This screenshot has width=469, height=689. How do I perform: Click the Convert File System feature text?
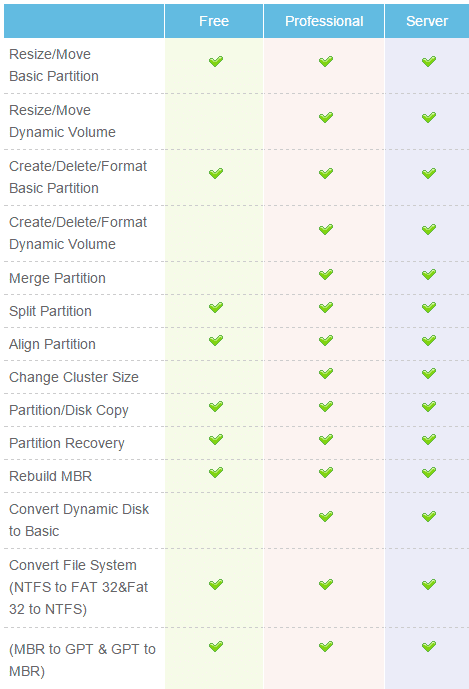click(79, 587)
